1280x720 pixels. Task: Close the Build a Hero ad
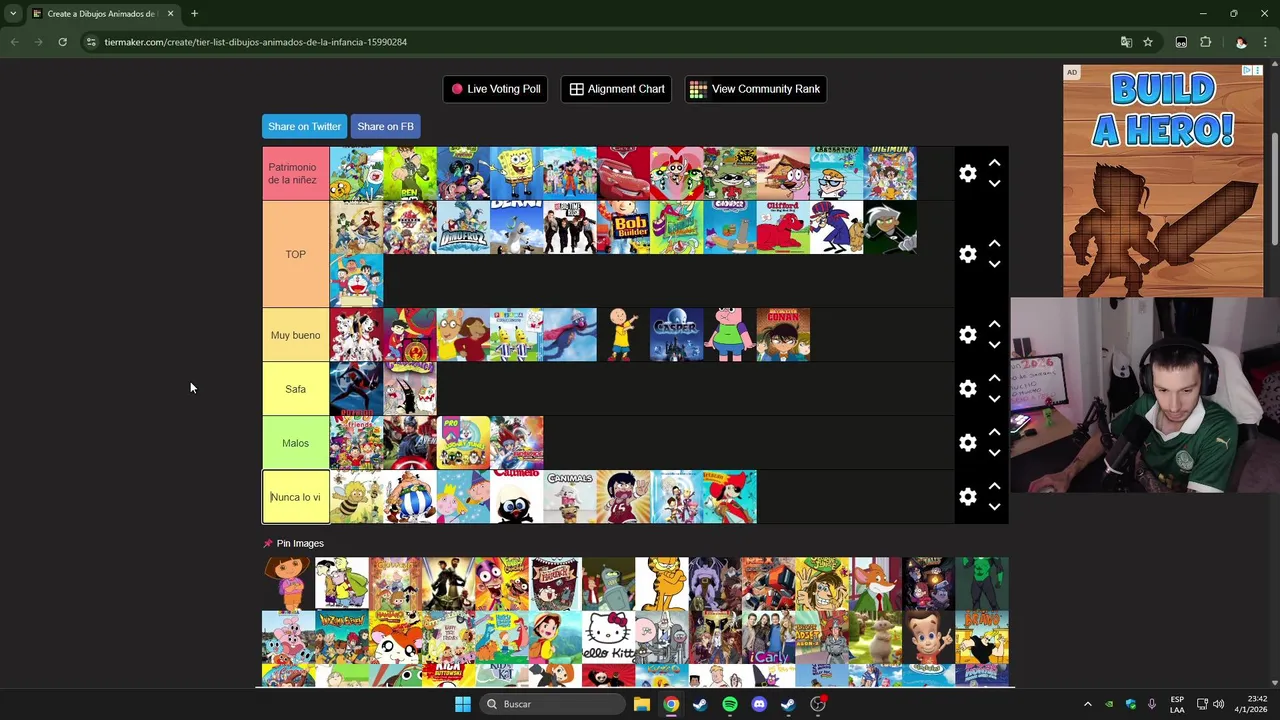[1257, 70]
